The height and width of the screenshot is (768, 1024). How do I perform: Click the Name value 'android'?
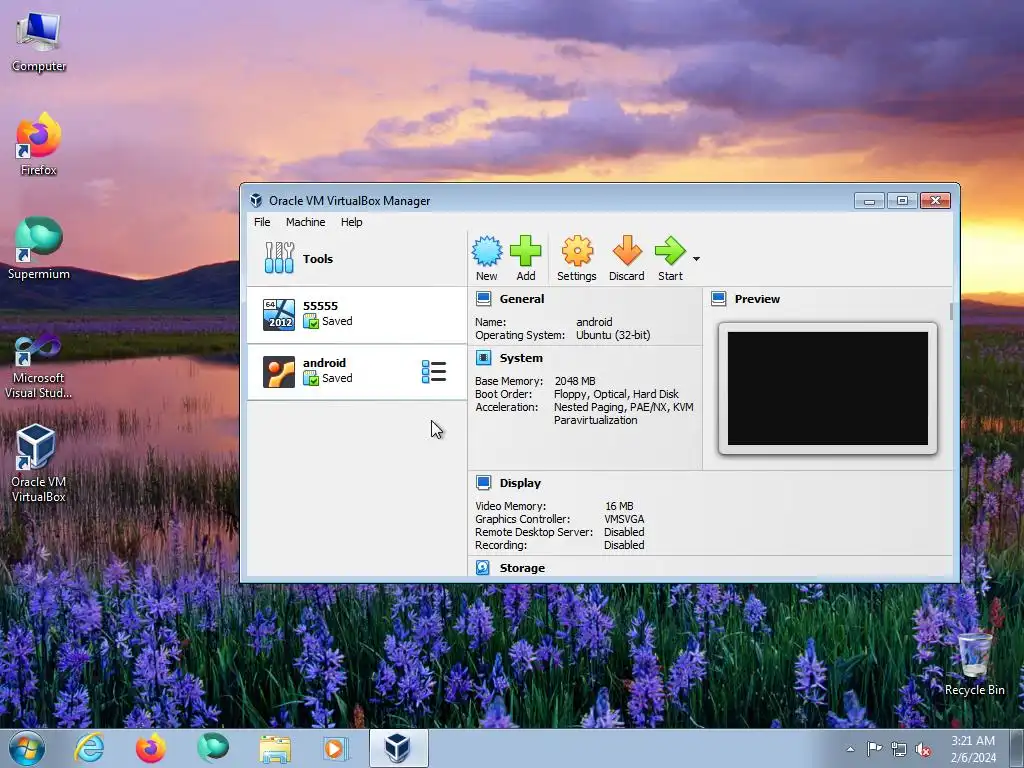tap(594, 322)
